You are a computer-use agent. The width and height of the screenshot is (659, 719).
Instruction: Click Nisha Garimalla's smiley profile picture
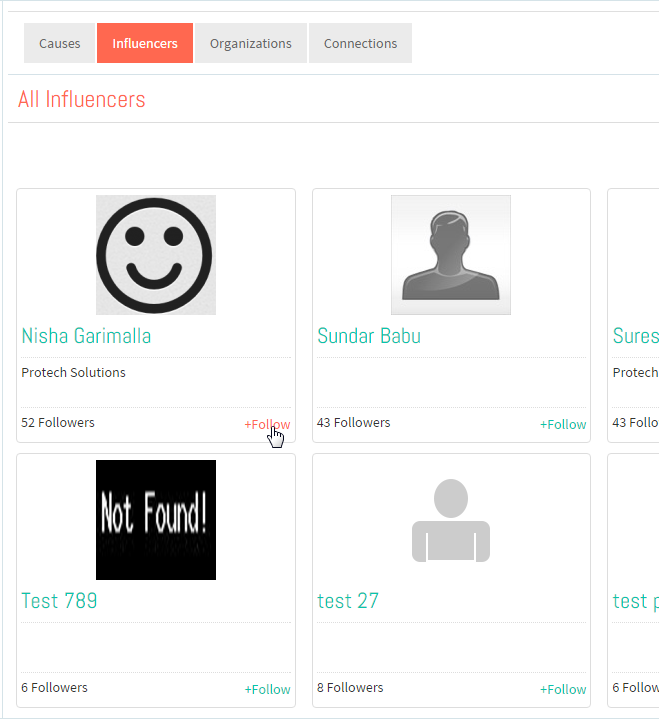[x=156, y=255]
